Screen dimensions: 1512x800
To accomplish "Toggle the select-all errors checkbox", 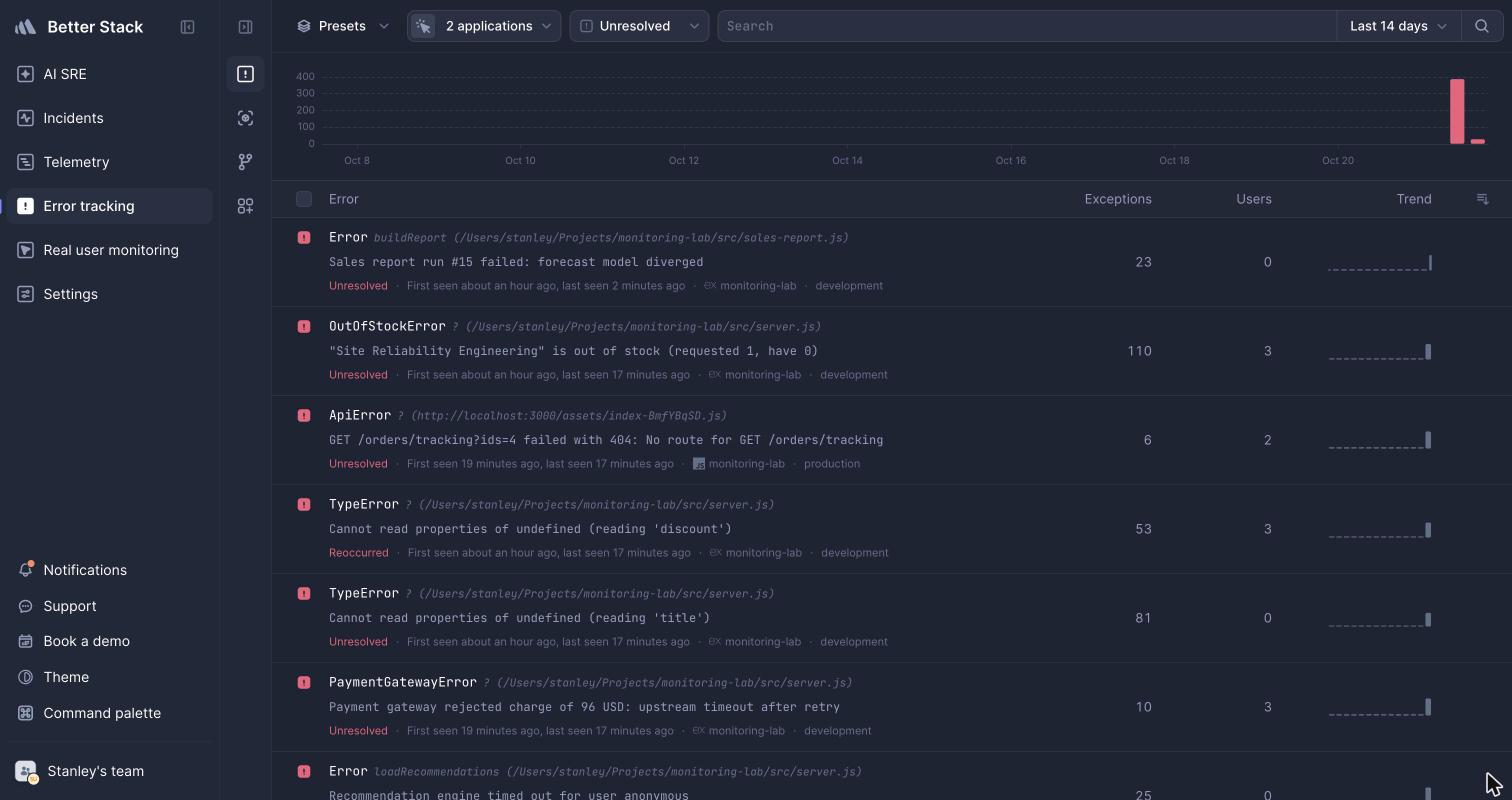I will coord(304,199).
